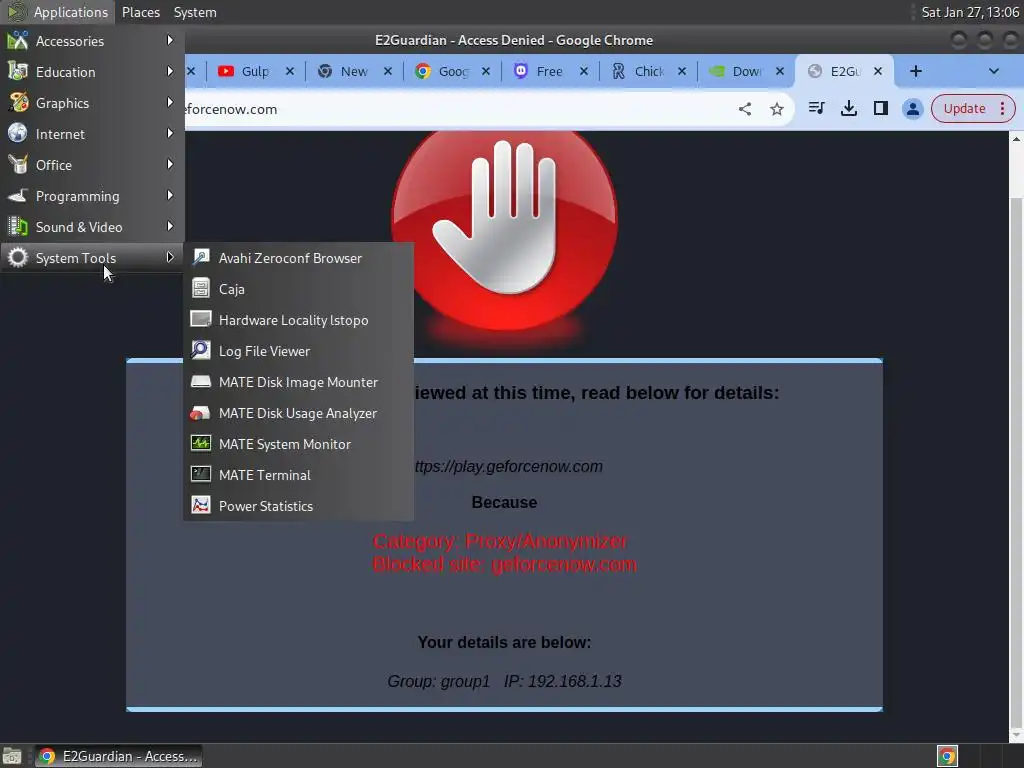Expand the Sound & Video submenu arrow
This screenshot has height=768, width=1024.
[x=170, y=227]
